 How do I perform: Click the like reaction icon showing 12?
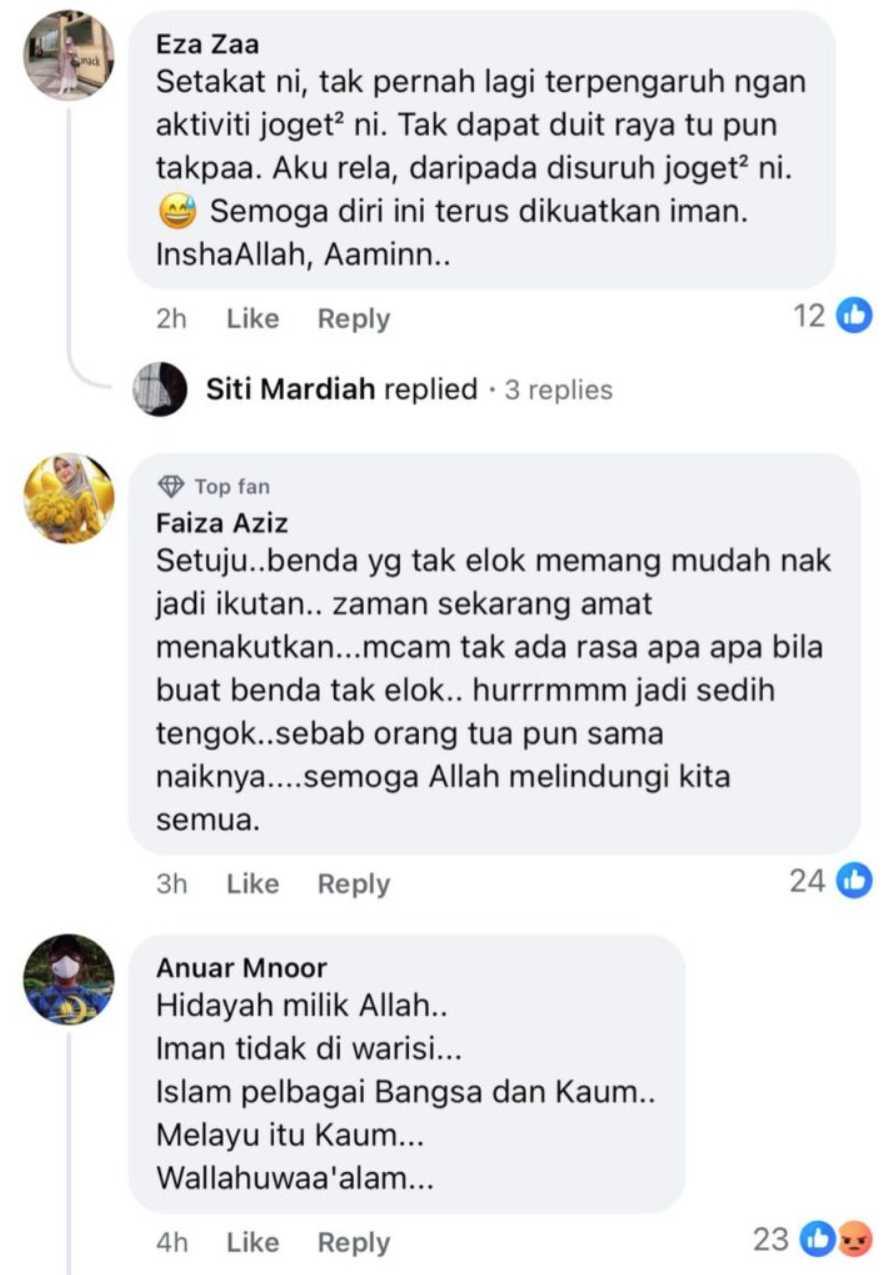[x=854, y=316]
